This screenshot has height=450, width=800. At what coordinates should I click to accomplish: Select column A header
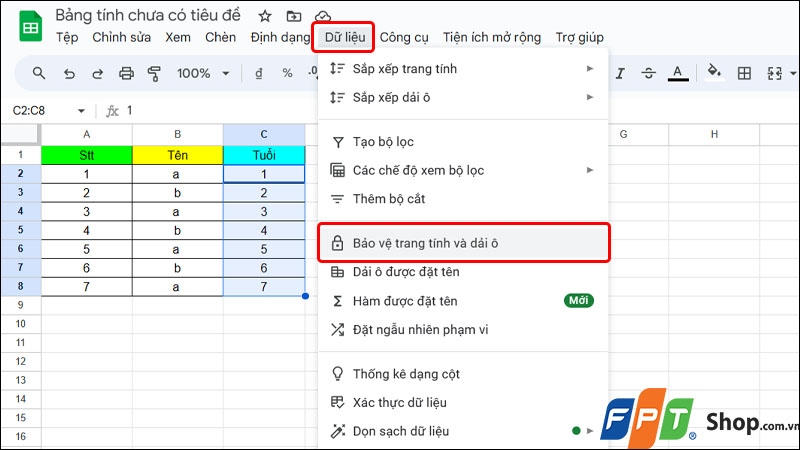coord(87,135)
